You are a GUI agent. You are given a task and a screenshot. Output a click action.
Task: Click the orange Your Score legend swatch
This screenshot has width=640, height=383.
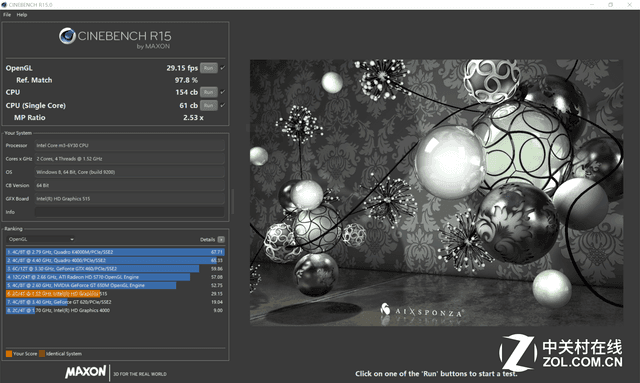(x=9, y=354)
